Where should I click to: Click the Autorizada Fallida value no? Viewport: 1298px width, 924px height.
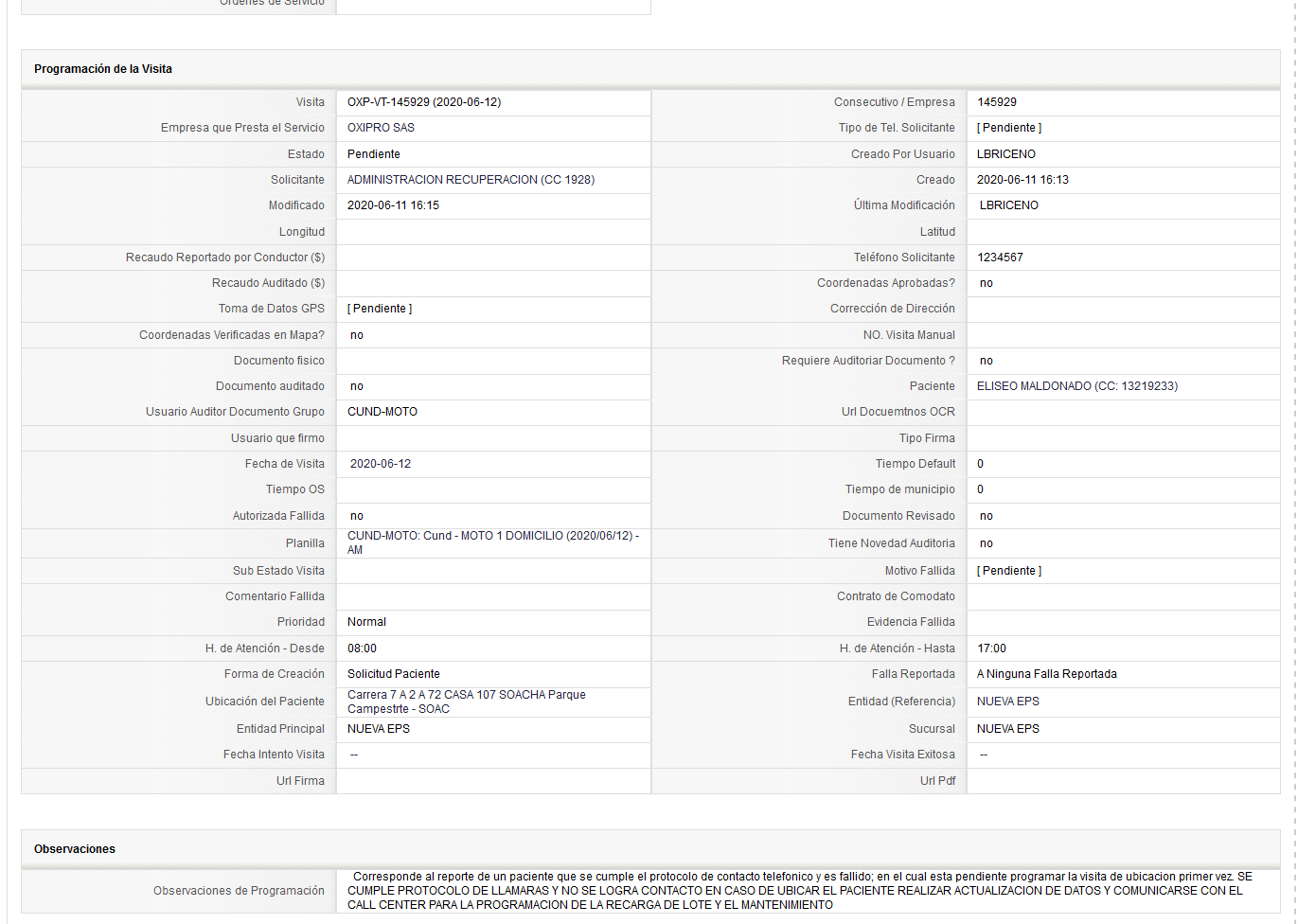[357, 516]
